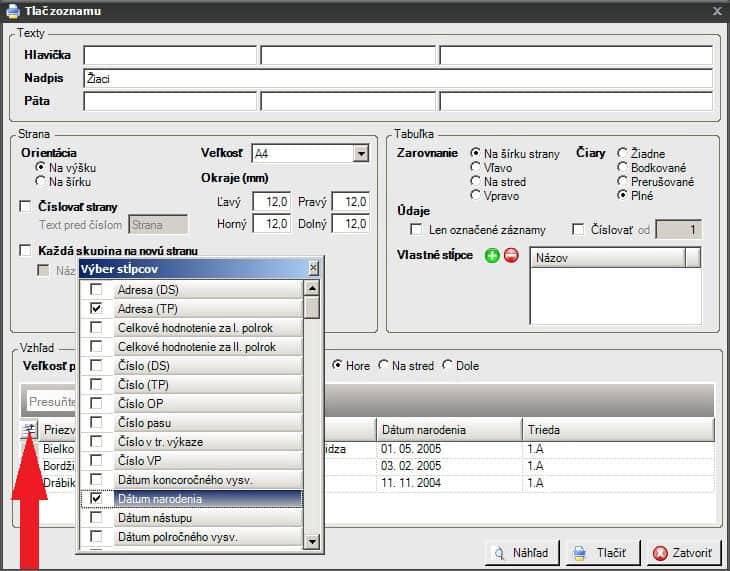Uncheck Adresa (TP) column
This screenshot has width=730, height=571.
(96, 308)
